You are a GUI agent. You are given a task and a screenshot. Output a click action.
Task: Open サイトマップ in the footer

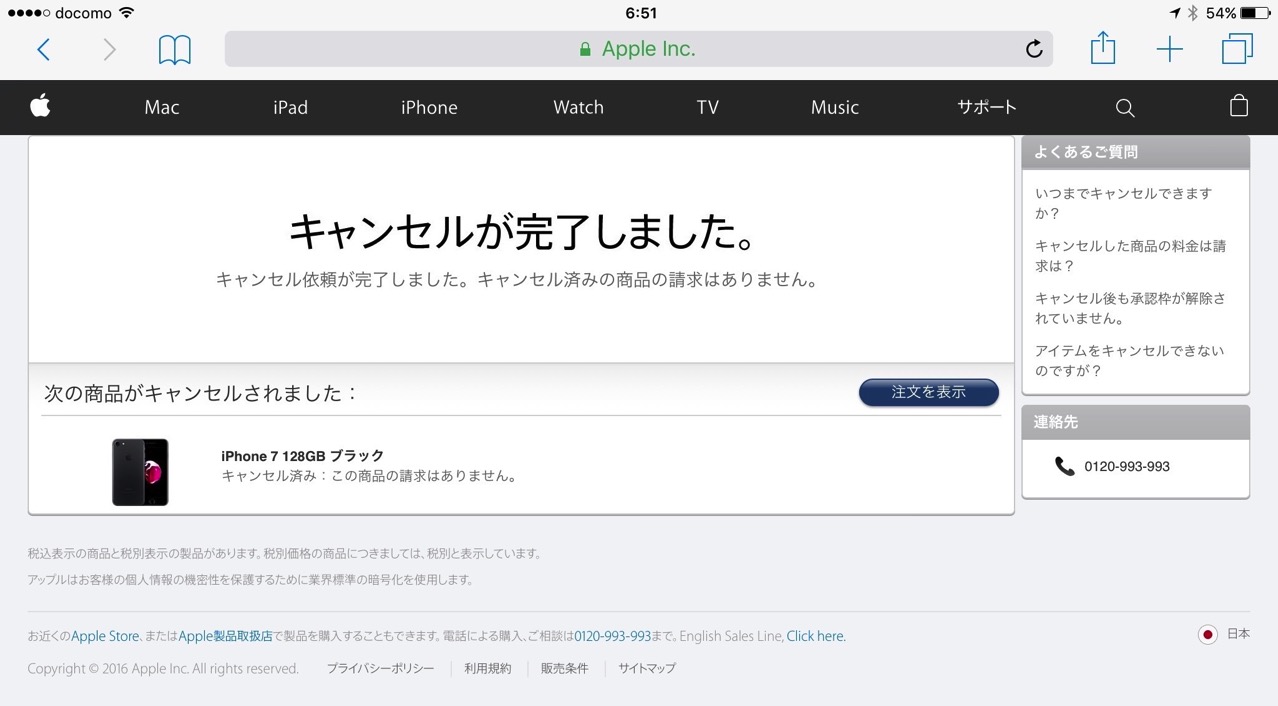pyautogui.click(x=647, y=668)
